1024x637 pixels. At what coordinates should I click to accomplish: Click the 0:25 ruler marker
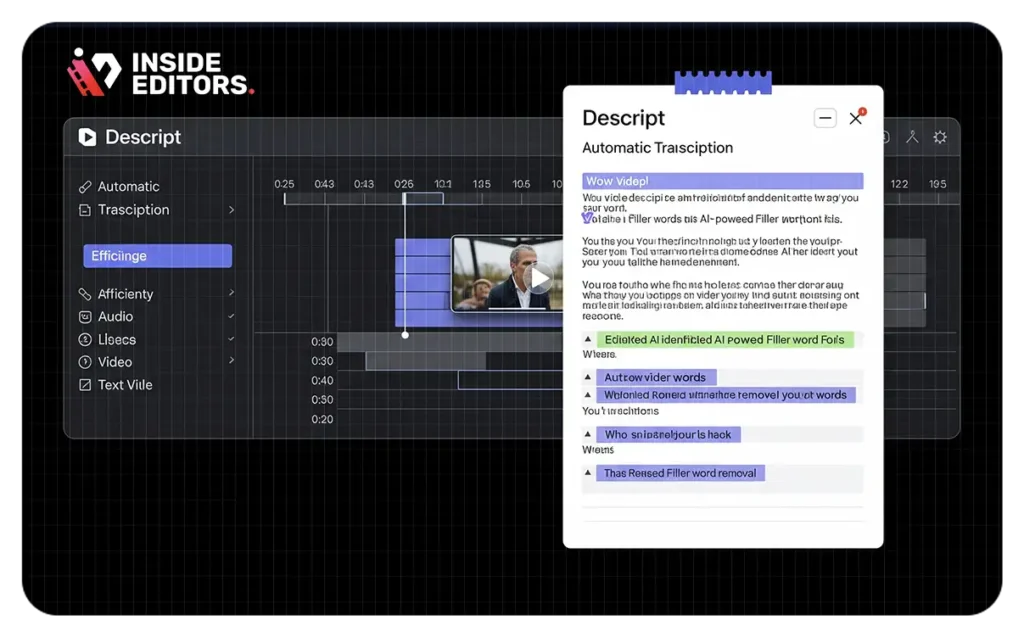point(284,184)
